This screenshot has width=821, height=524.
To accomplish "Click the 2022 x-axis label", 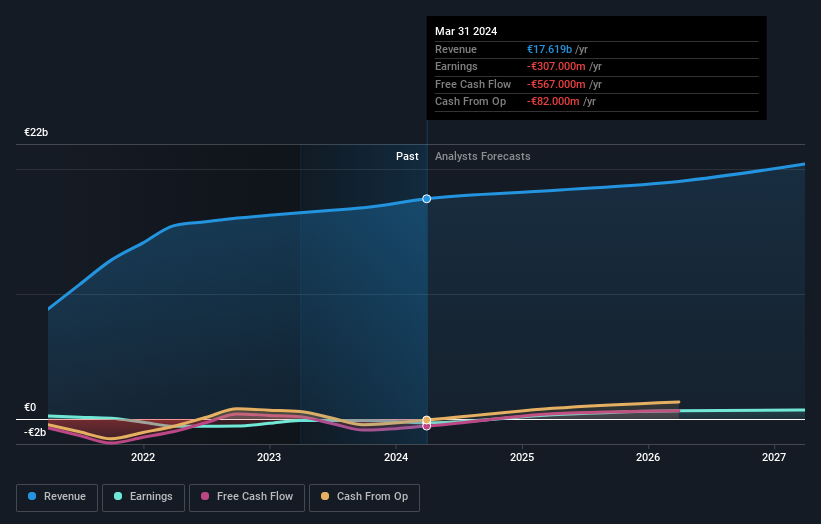I will [143, 458].
